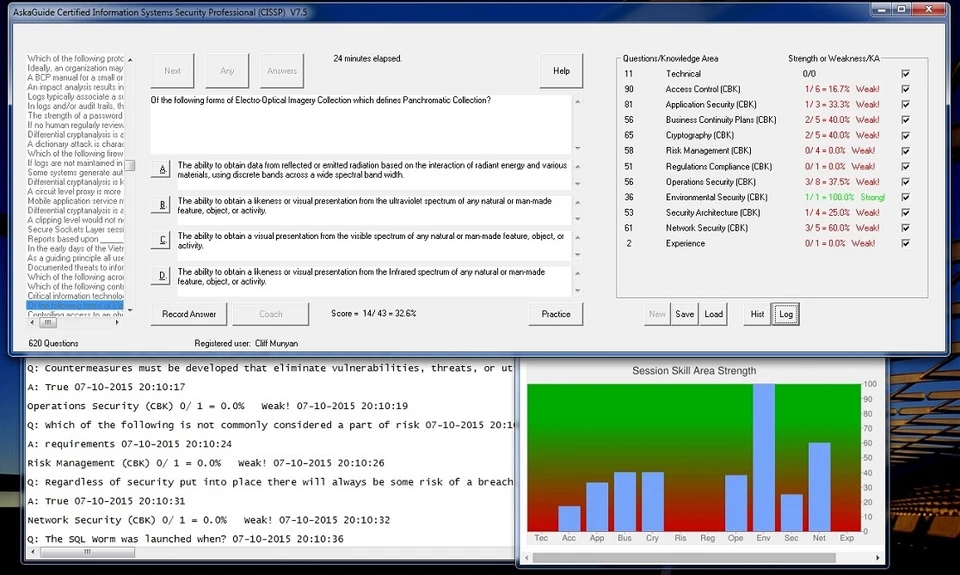Click question list horizontal scroll-left arrow
Screen dimensions: 960x575
[32, 322]
